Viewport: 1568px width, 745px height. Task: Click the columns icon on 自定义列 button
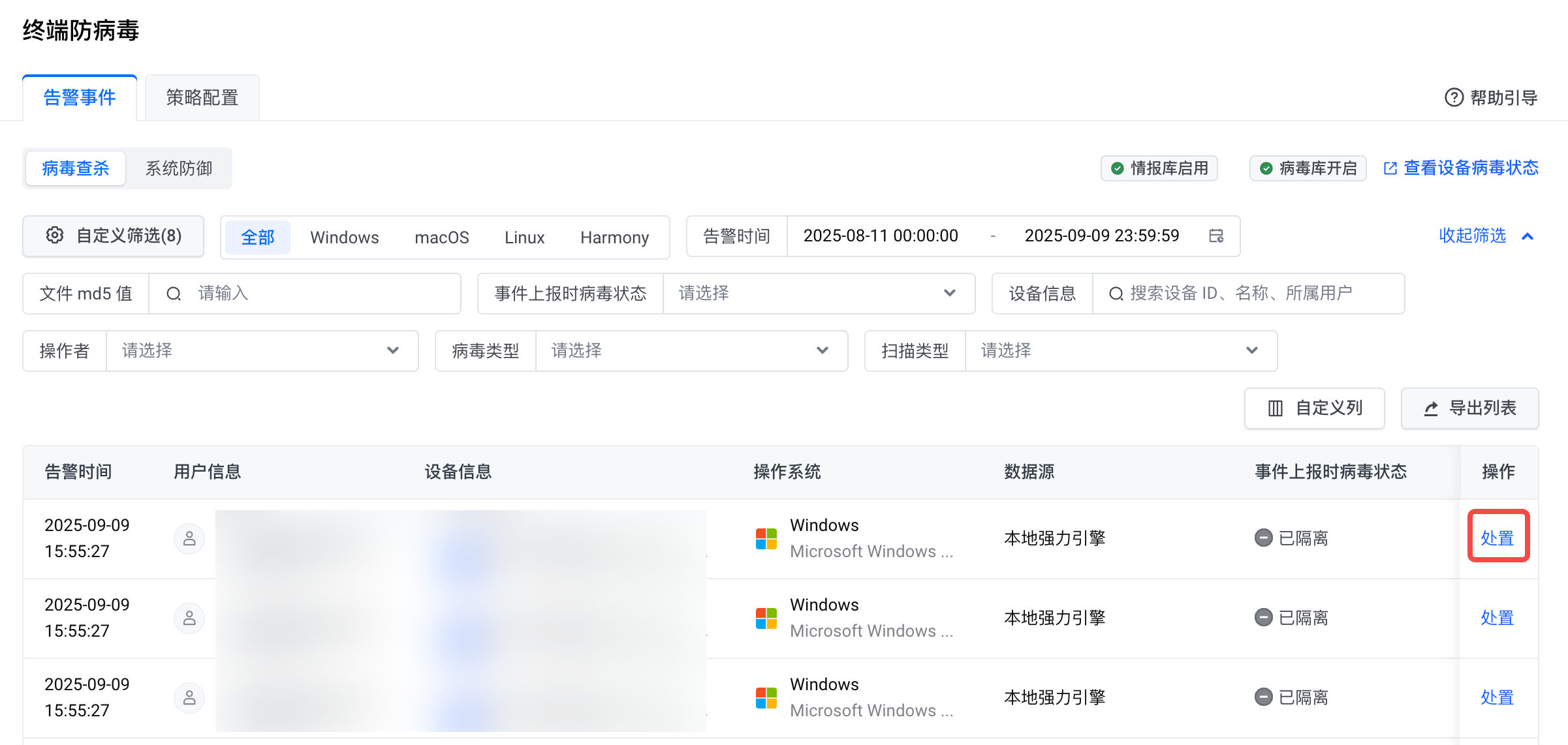(x=1275, y=408)
